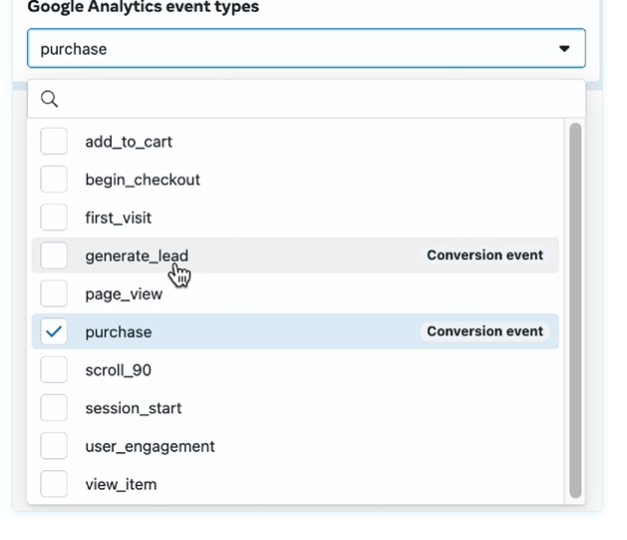Click the purchase option label in list

point(118,332)
